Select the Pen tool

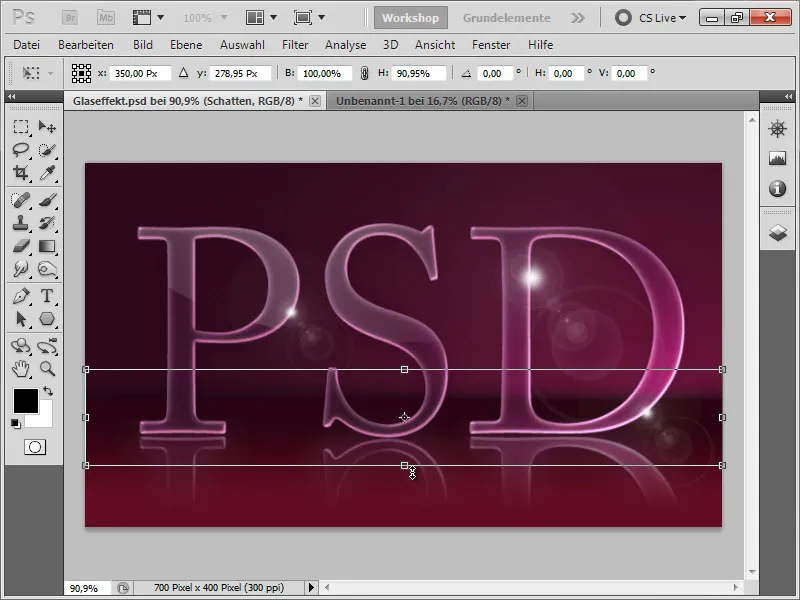pyautogui.click(x=21, y=296)
